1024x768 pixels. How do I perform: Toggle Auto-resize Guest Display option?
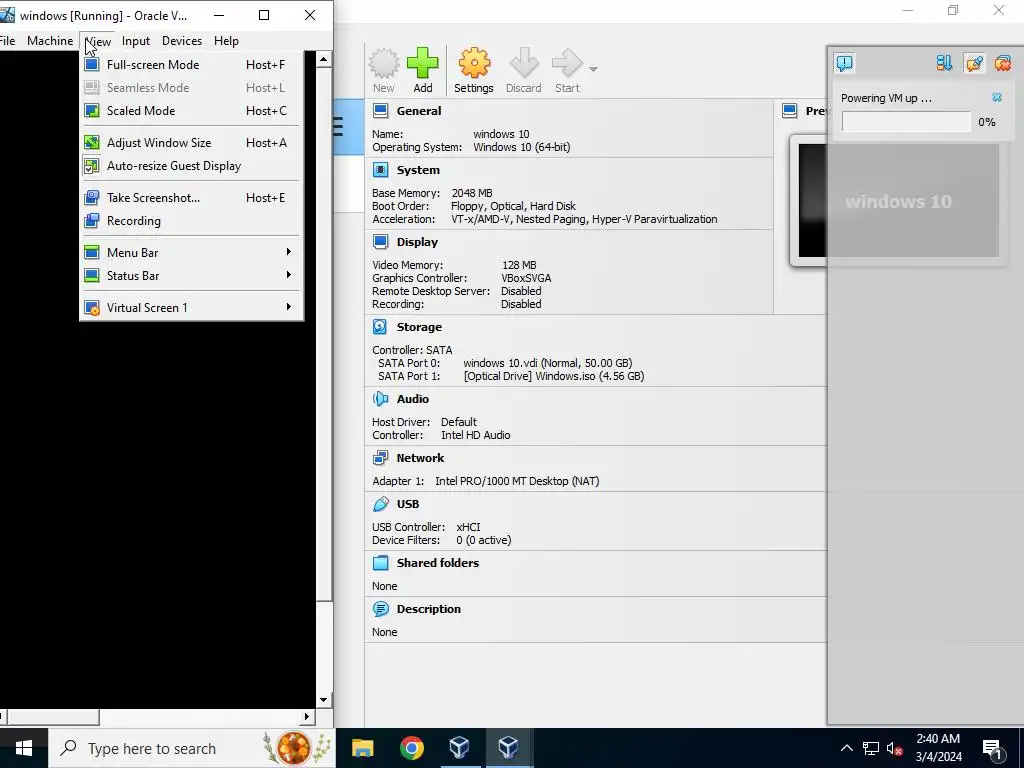(x=191, y=166)
